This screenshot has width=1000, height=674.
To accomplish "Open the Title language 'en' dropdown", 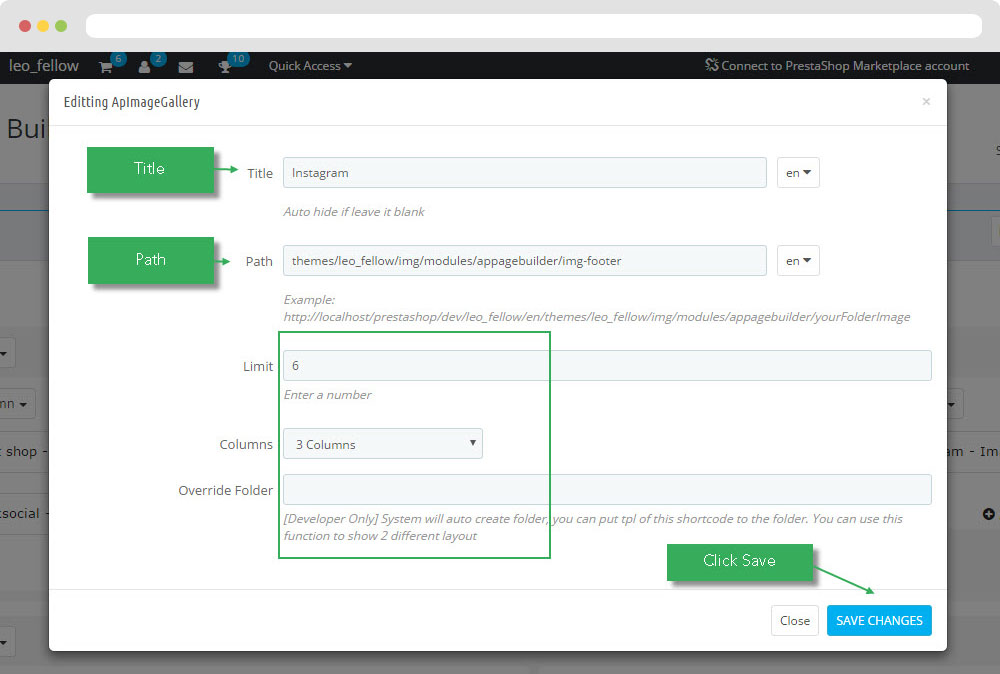I will point(798,173).
